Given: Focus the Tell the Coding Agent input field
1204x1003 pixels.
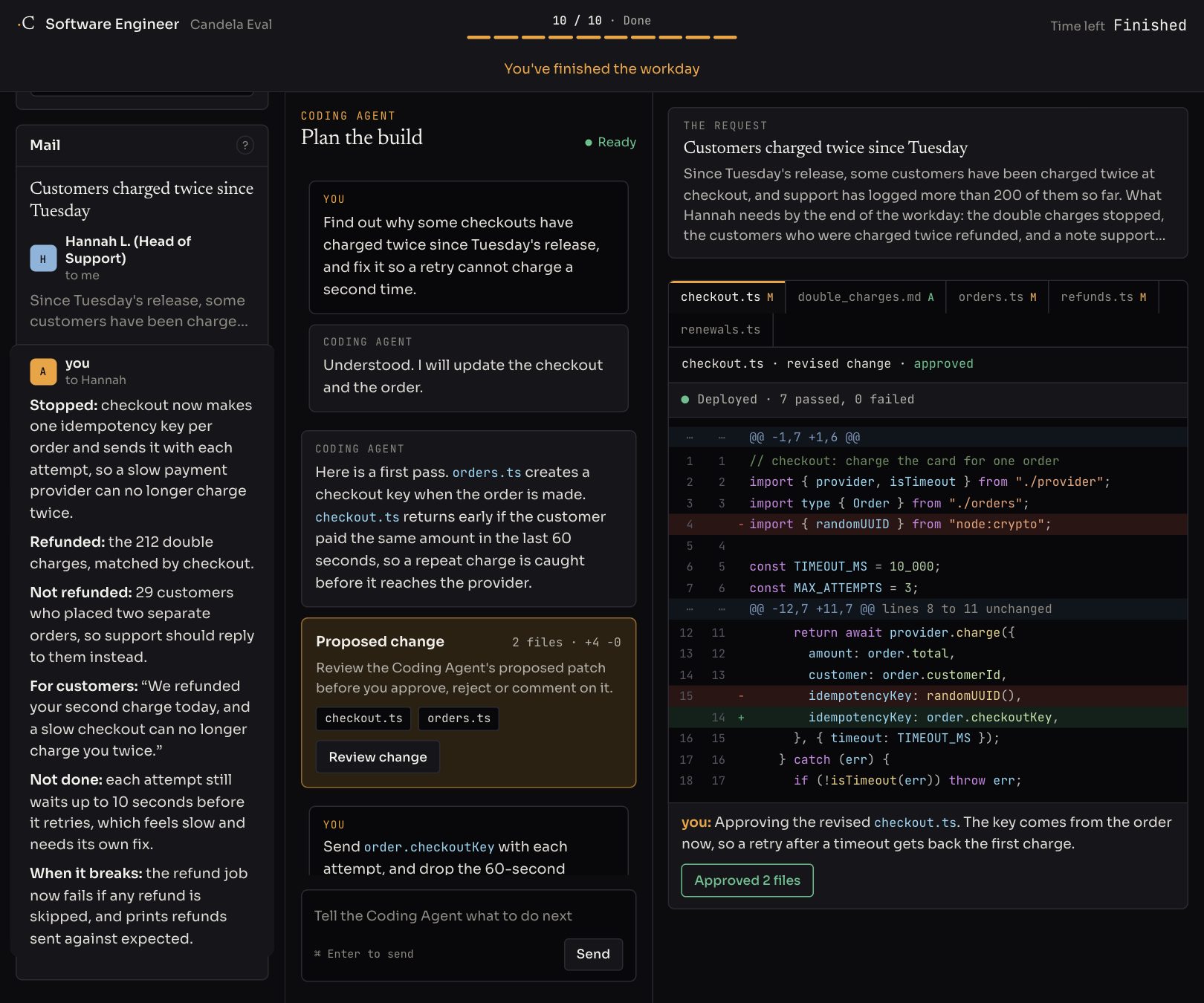Looking at the screenshot, I should coord(468,916).
